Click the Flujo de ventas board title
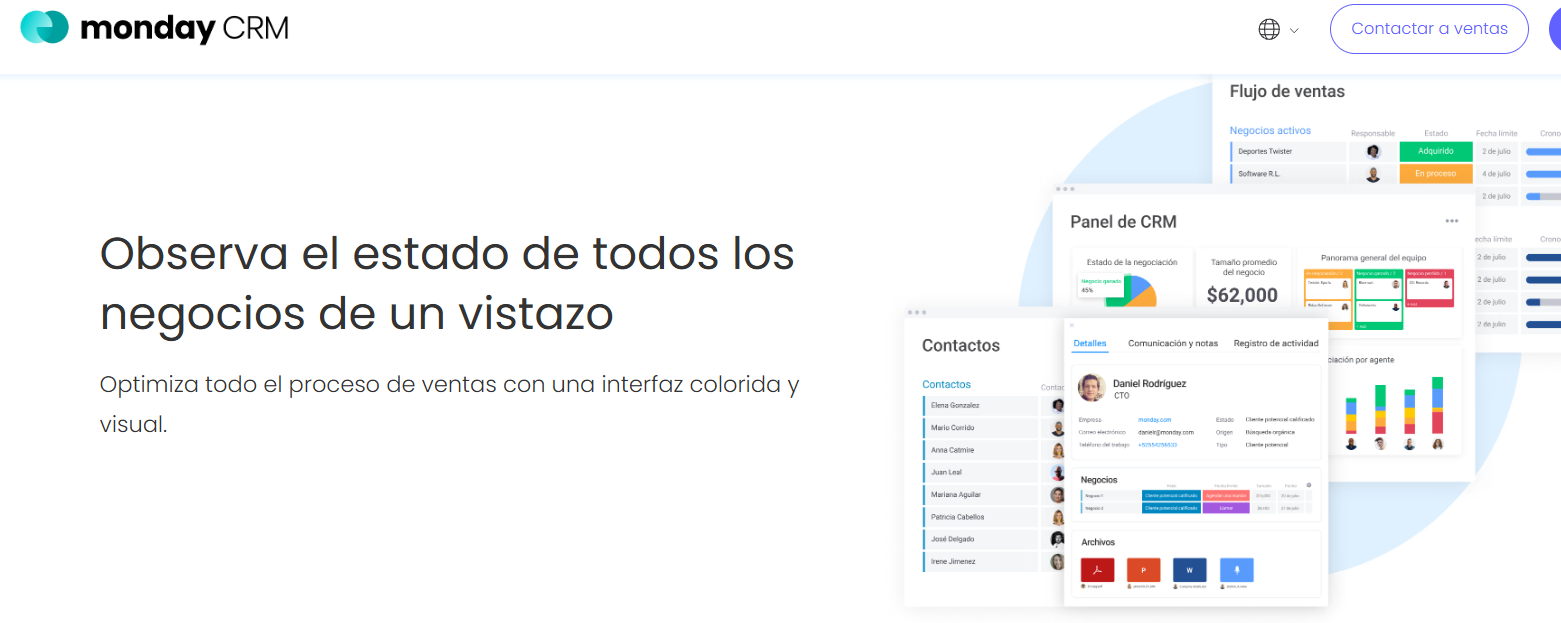Viewport: 1561px width, 623px height. click(1287, 91)
